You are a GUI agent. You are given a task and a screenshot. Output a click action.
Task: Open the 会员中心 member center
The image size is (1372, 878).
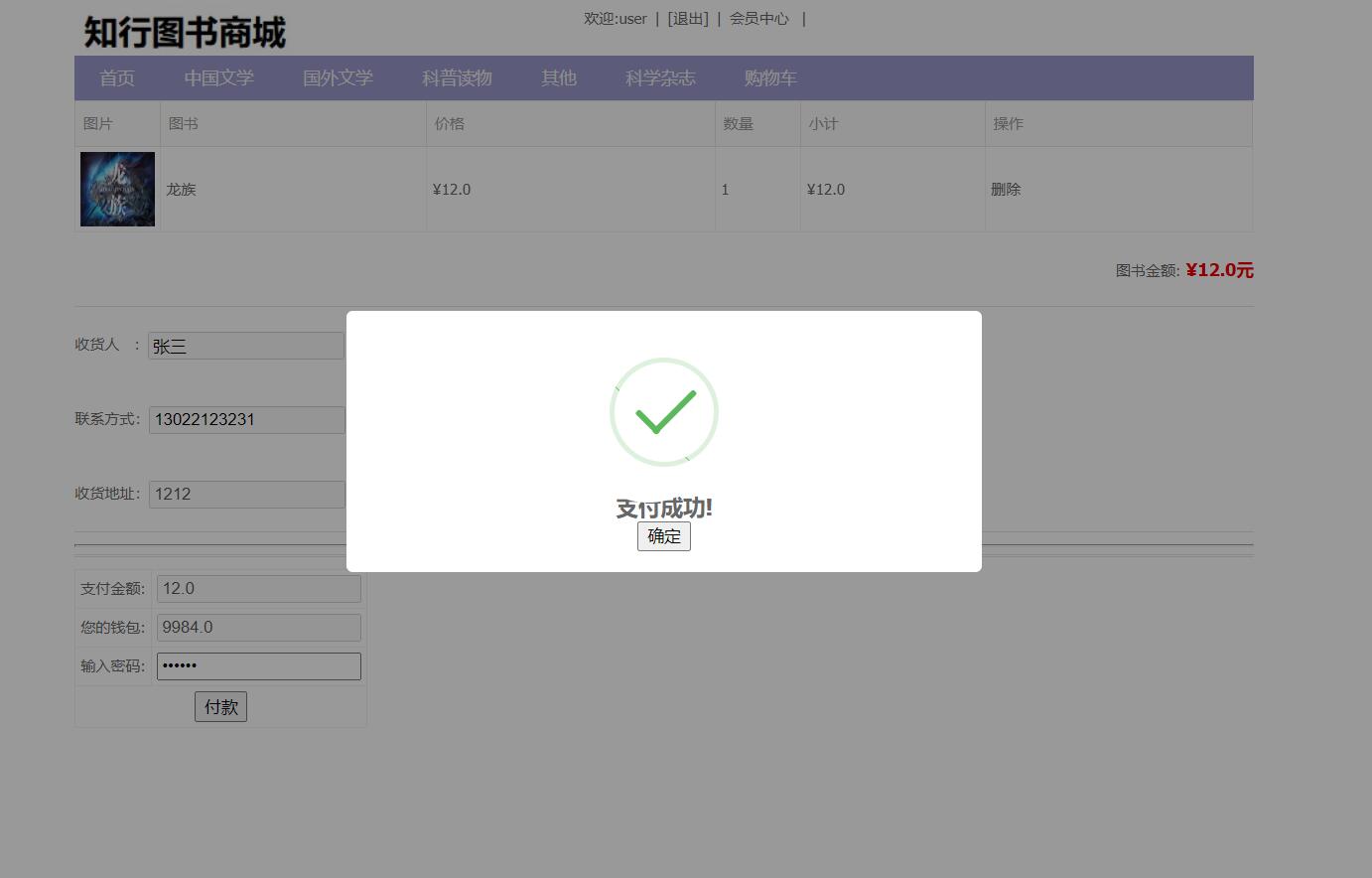[758, 18]
